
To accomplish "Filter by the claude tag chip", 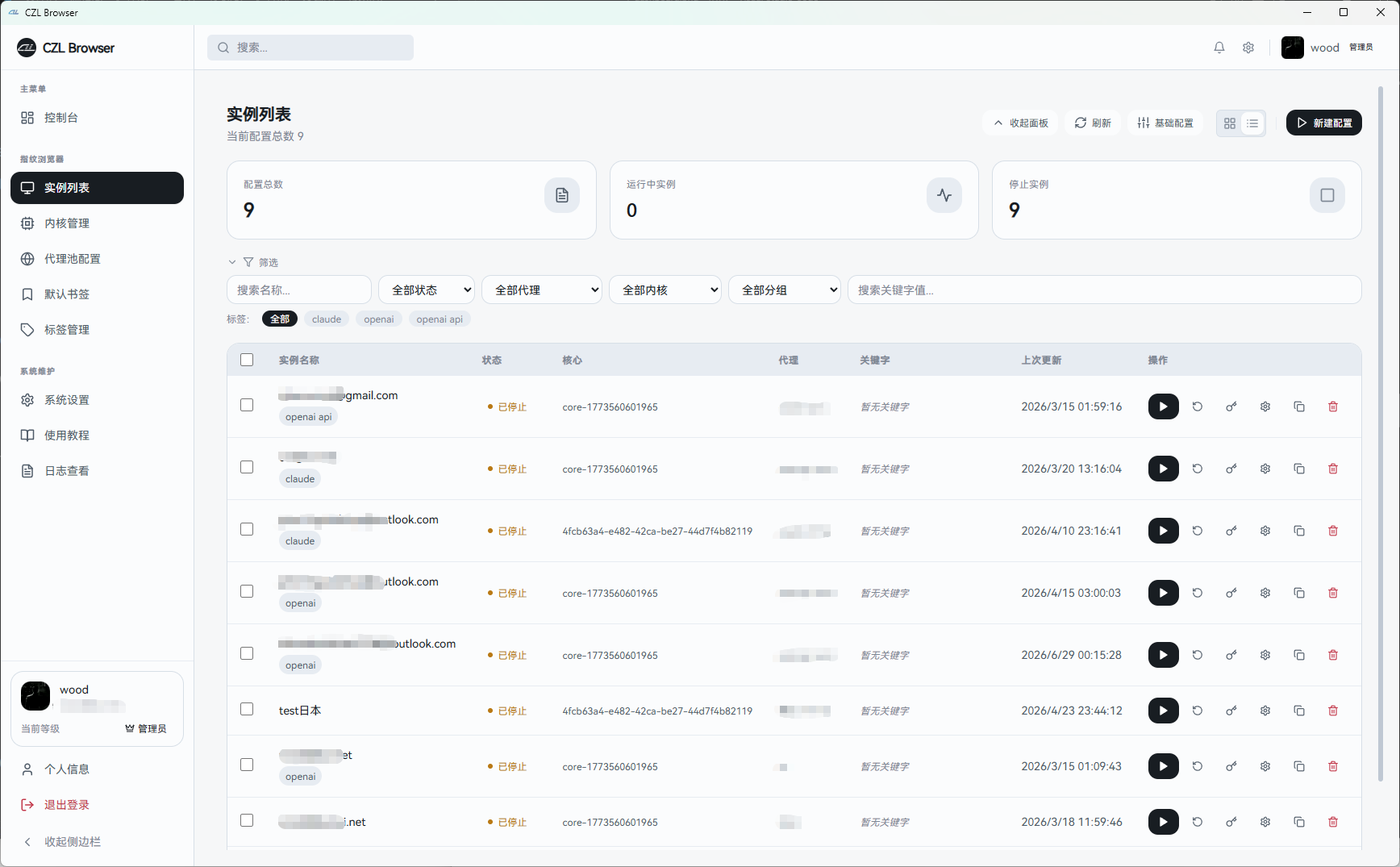I will 327,319.
